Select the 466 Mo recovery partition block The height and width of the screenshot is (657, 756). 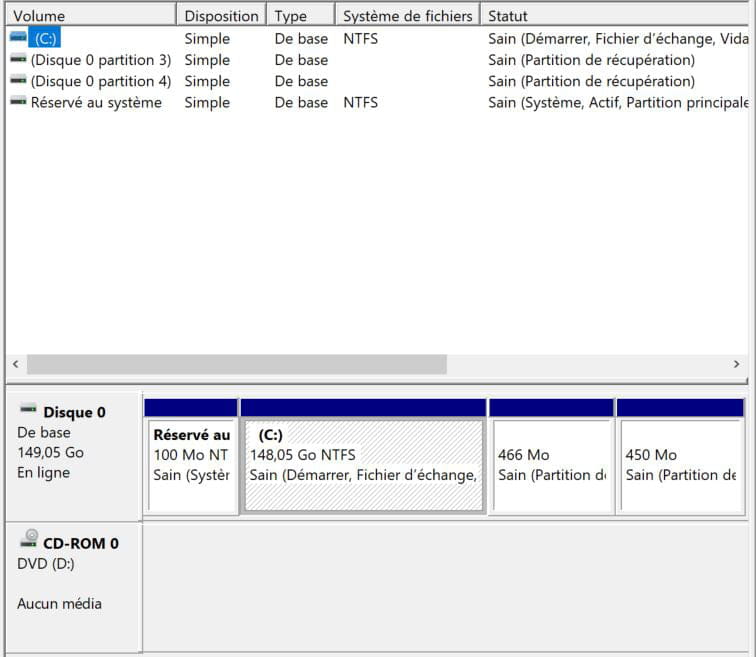click(552, 456)
